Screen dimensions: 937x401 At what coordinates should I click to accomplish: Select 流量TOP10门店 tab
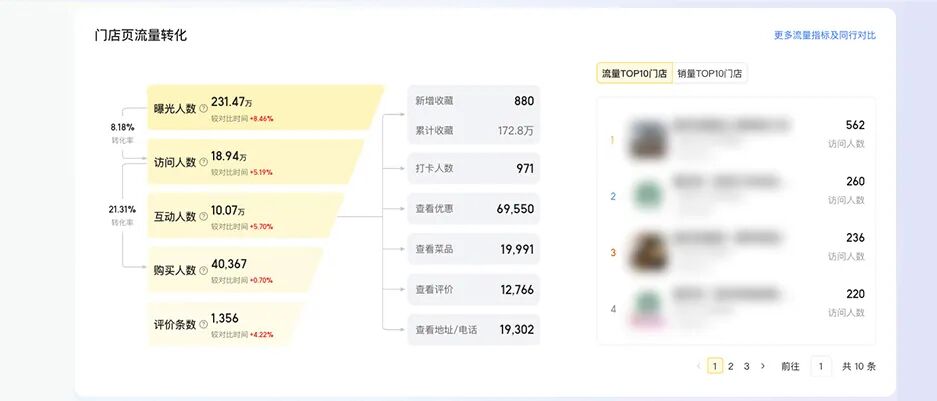tap(634, 73)
